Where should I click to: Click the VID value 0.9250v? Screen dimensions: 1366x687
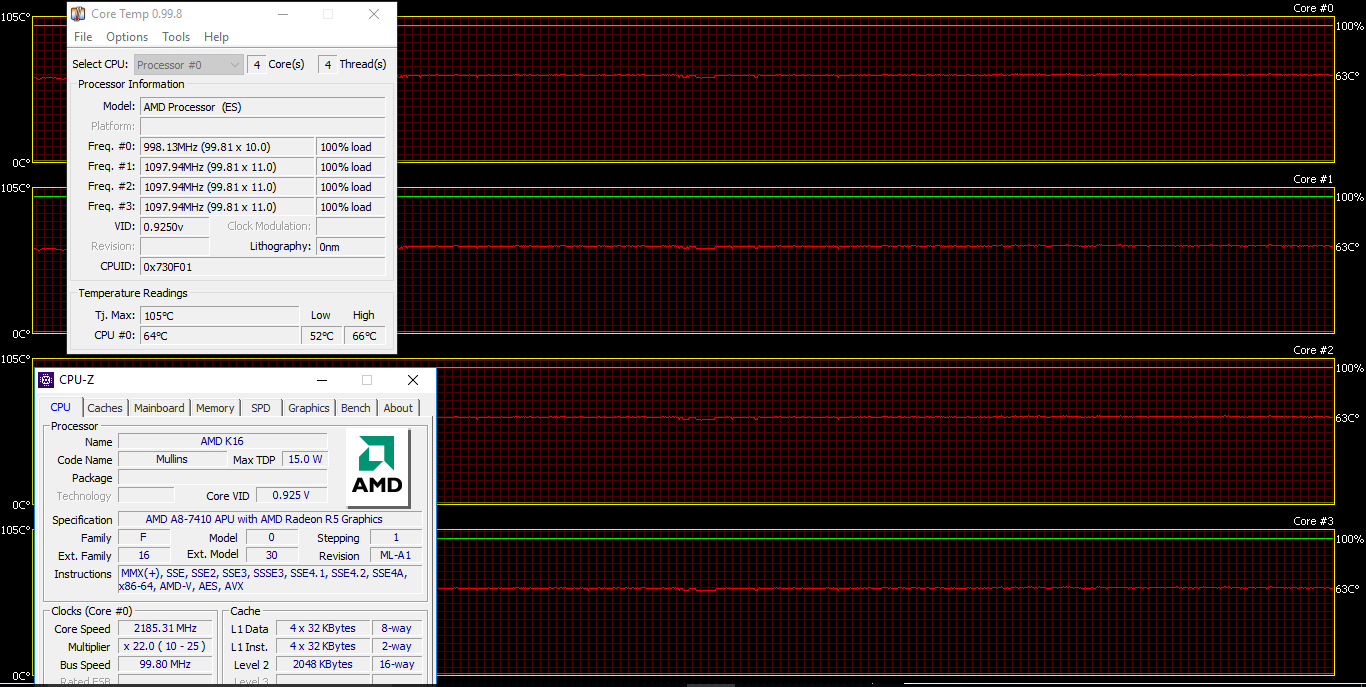[175, 227]
